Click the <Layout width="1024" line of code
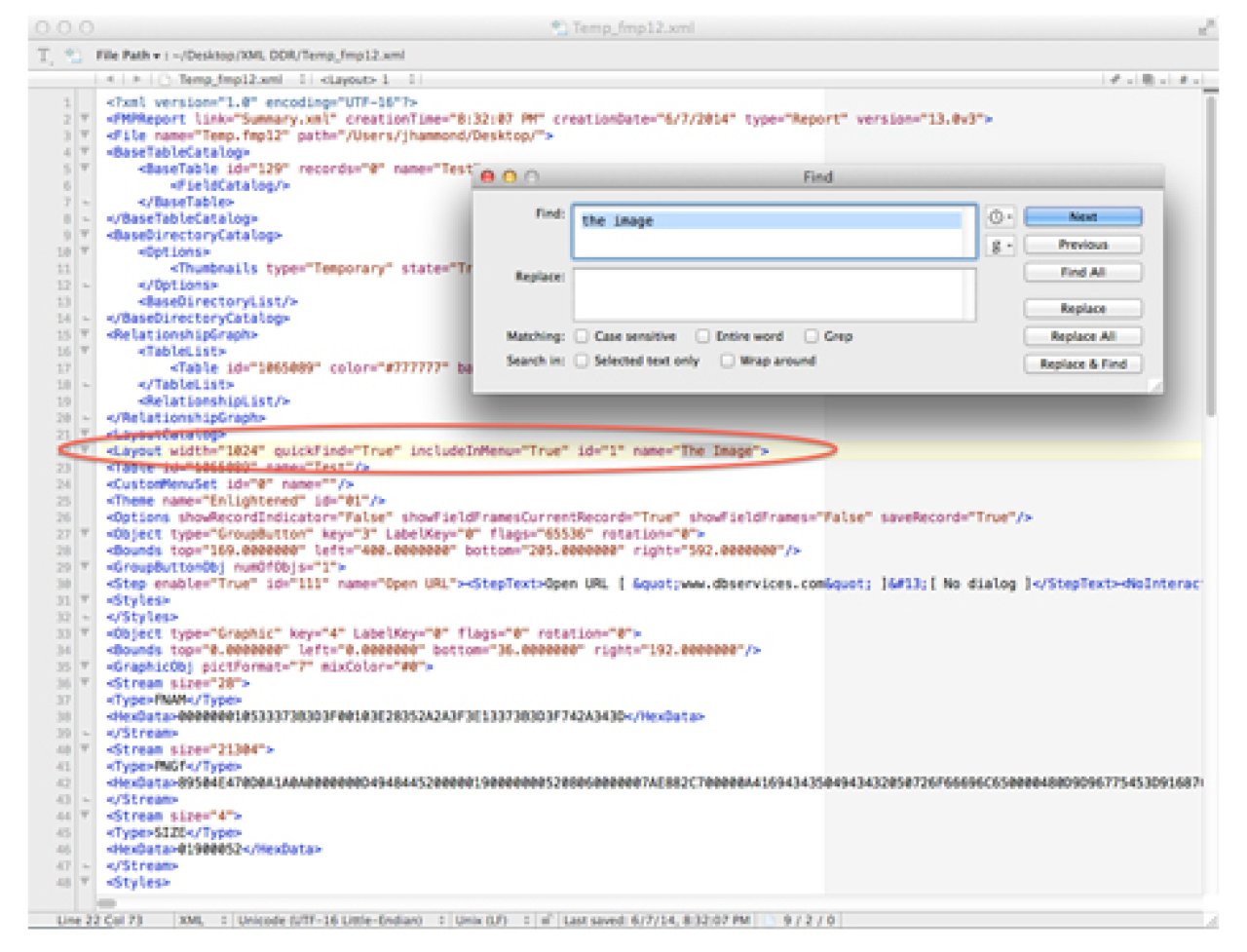 [x=437, y=451]
